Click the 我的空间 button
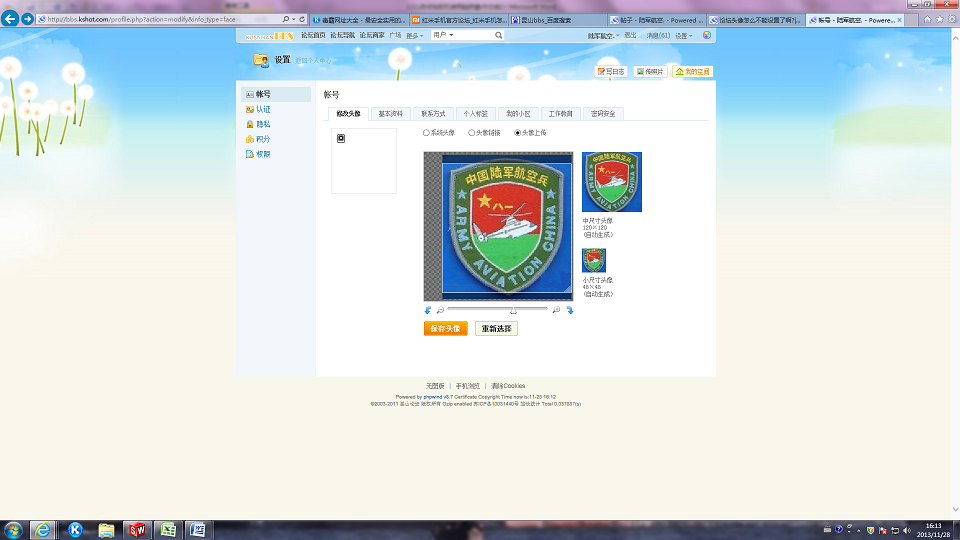 (x=692, y=72)
